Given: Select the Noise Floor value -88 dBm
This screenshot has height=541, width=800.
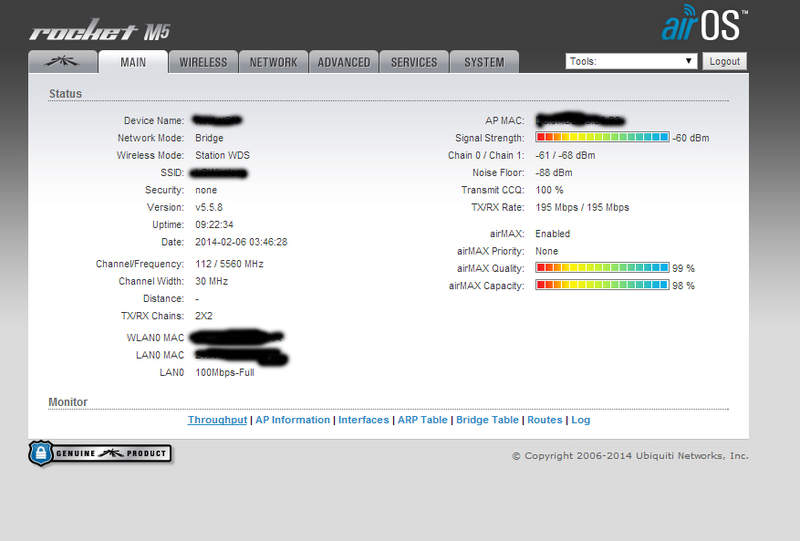Looking at the screenshot, I should click(x=554, y=173).
